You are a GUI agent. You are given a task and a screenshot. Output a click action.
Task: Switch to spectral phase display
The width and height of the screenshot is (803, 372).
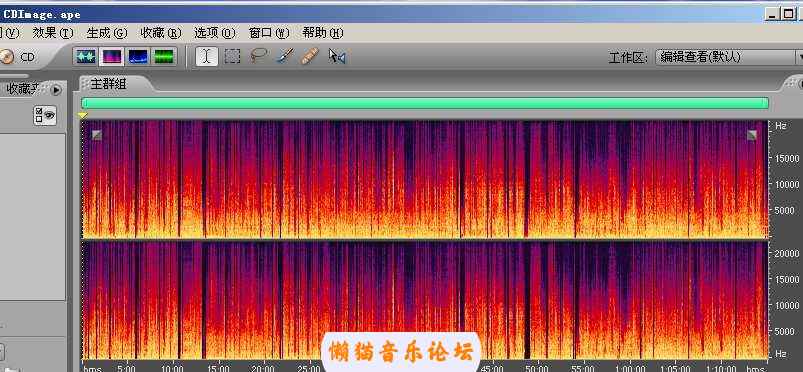pos(164,56)
